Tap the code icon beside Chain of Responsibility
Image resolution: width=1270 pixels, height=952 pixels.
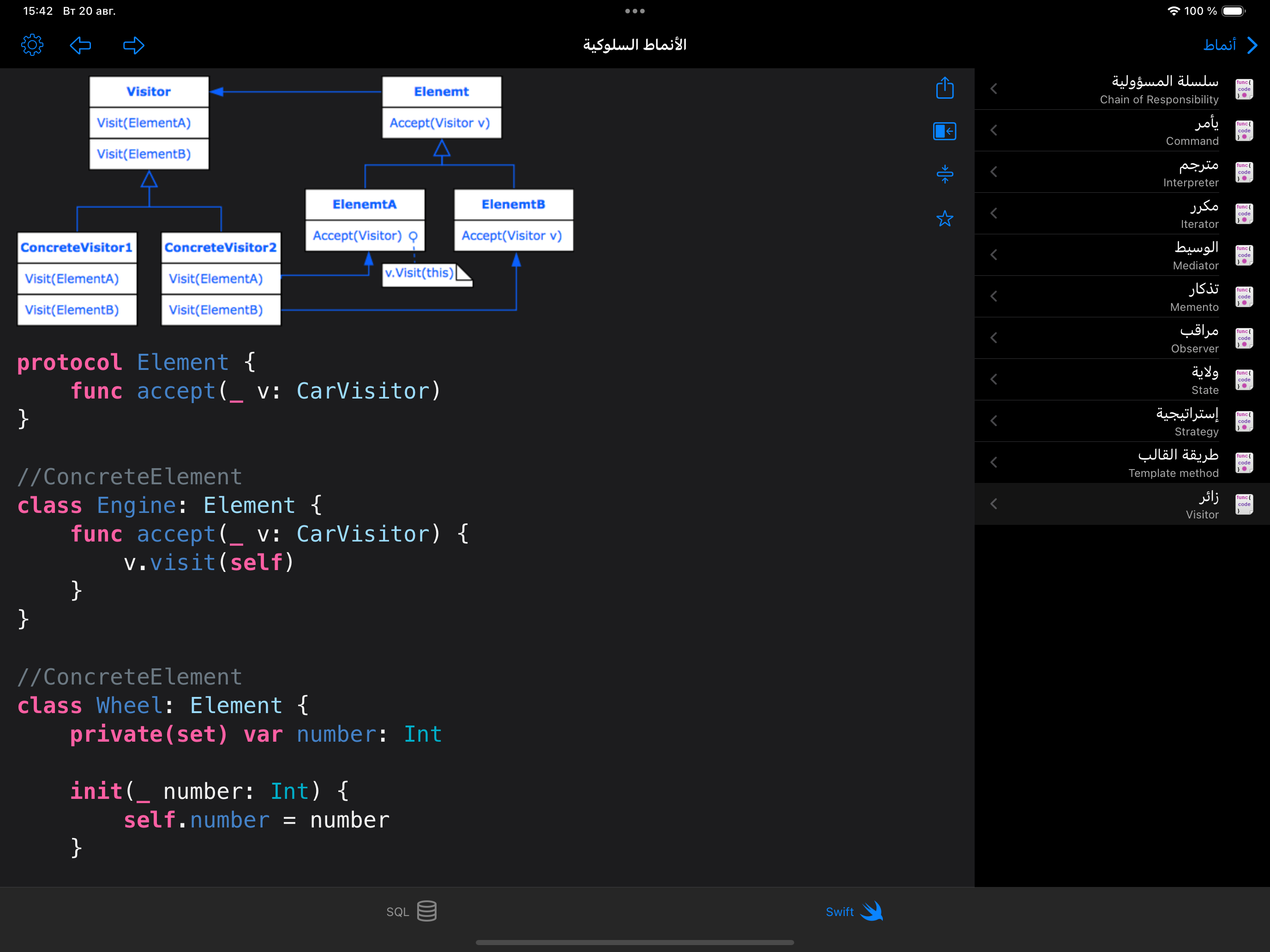(x=1244, y=89)
